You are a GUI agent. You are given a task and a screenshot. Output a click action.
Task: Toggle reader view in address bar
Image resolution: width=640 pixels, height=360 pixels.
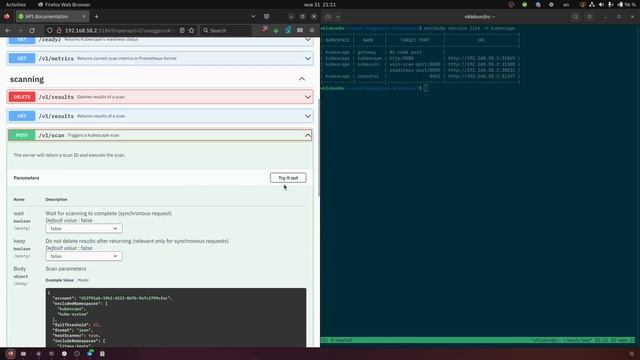pyautogui.click(x=182, y=30)
